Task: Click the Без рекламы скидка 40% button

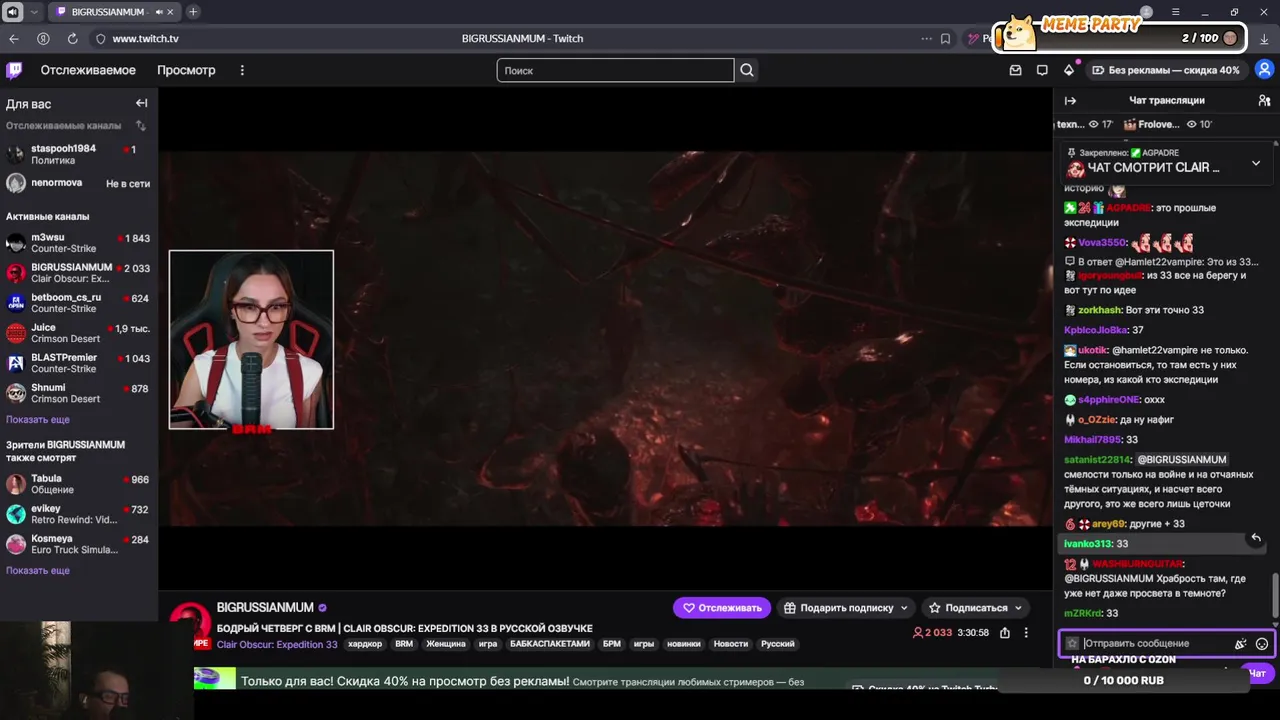Action: 1165,70
